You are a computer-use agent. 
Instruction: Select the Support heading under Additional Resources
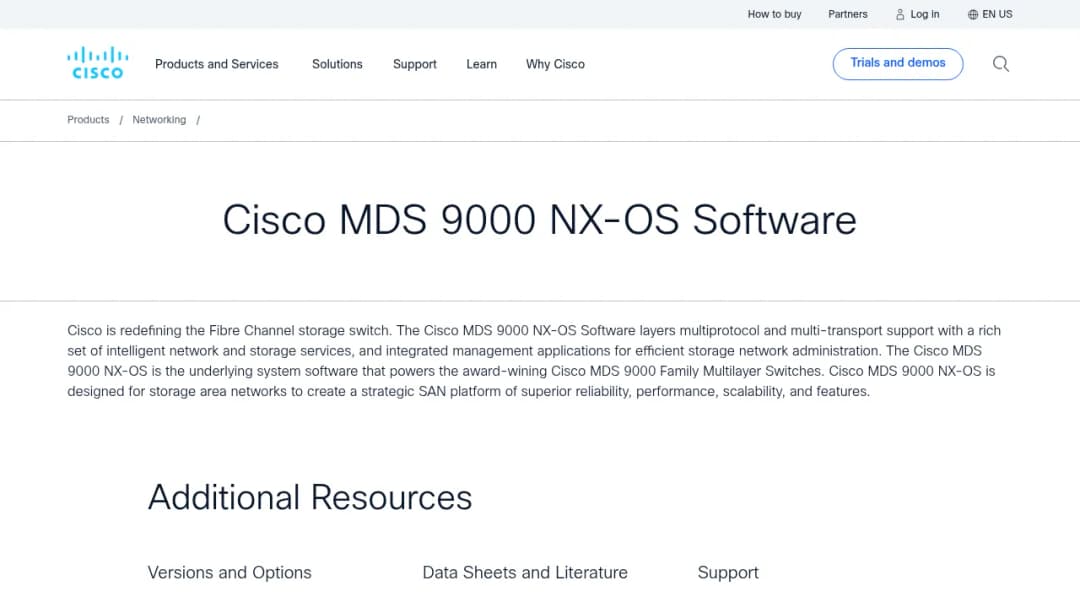pyautogui.click(x=728, y=572)
